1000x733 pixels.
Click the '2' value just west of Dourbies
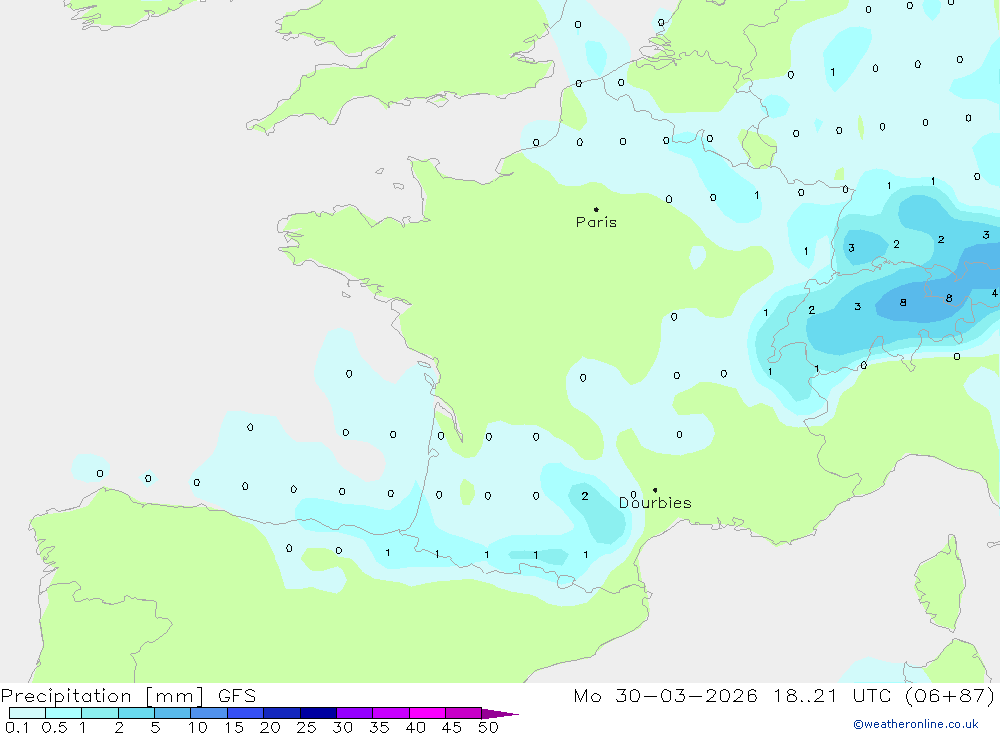[x=585, y=496]
